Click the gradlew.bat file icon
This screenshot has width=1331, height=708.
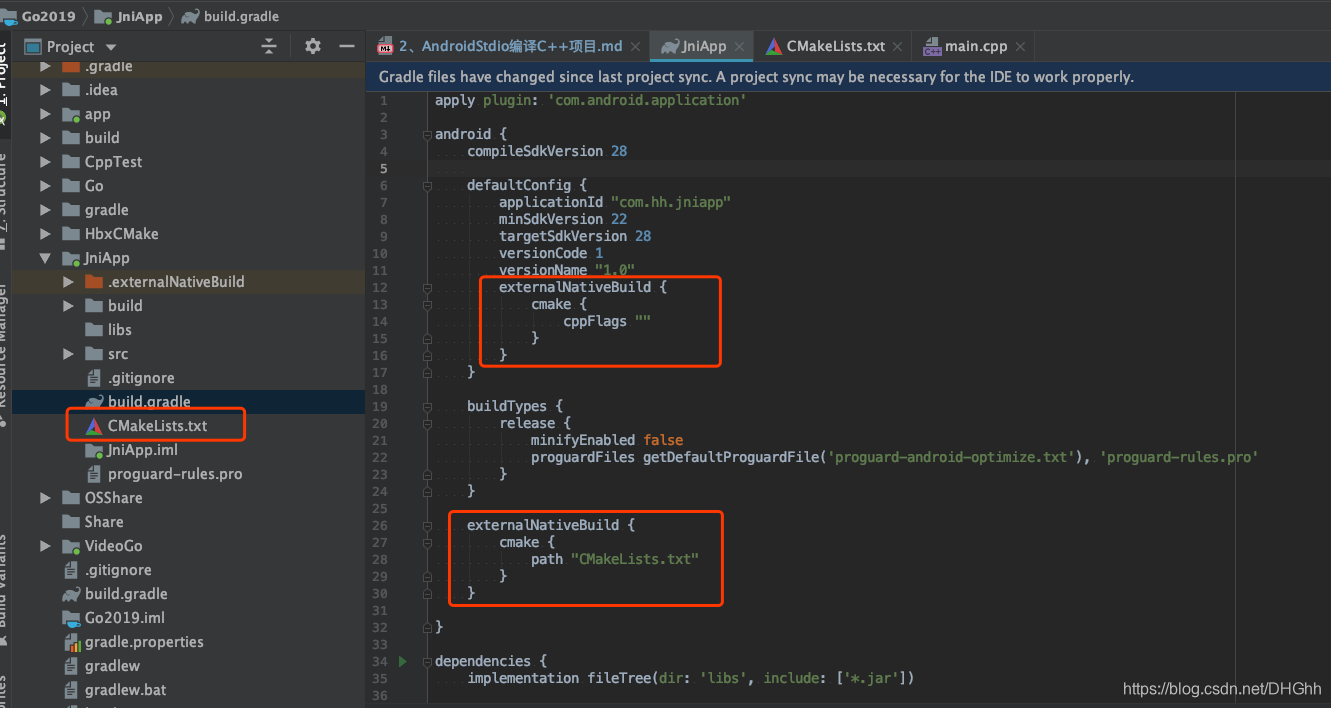[x=70, y=690]
